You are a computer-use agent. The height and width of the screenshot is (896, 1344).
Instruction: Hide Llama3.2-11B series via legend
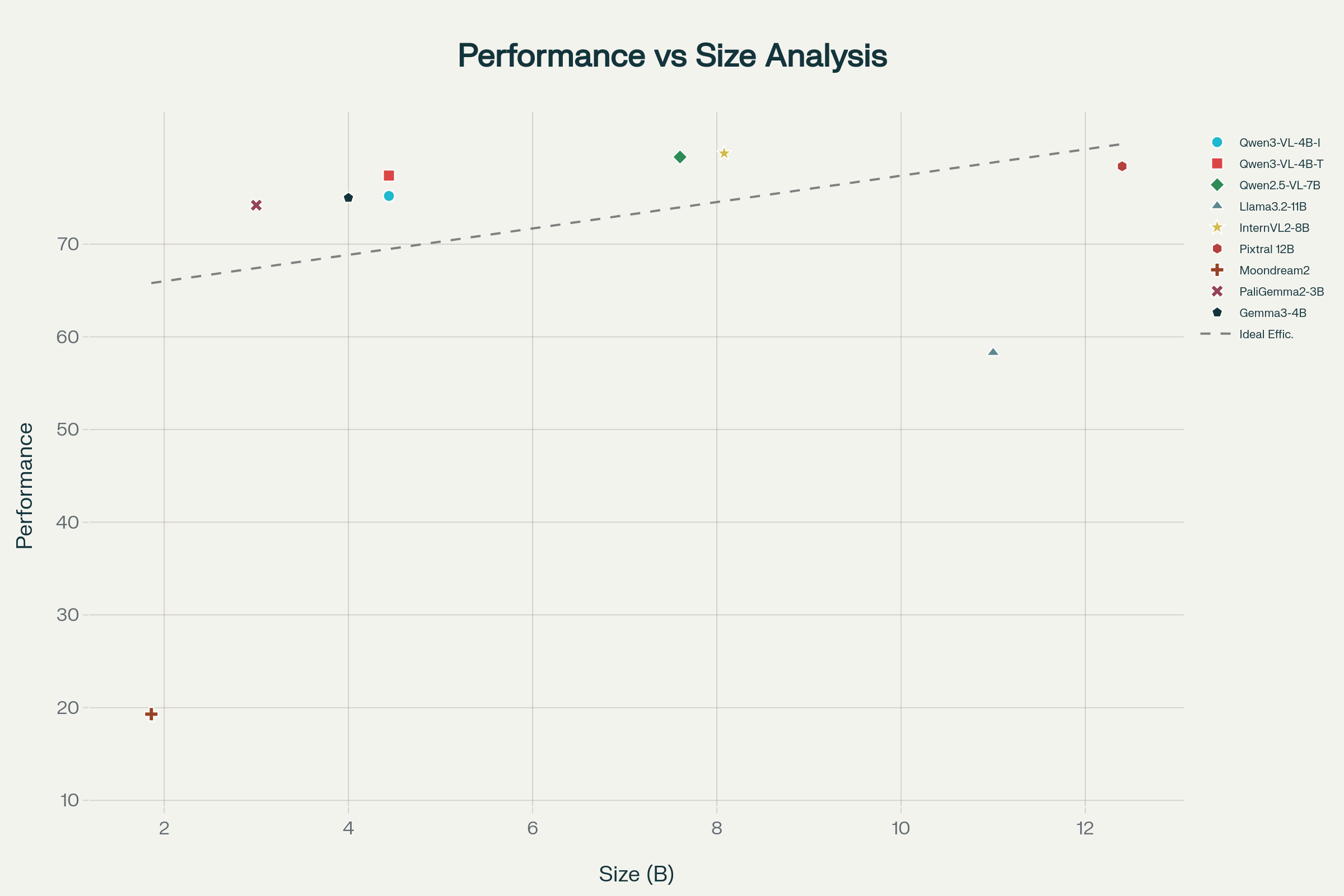(1272, 207)
